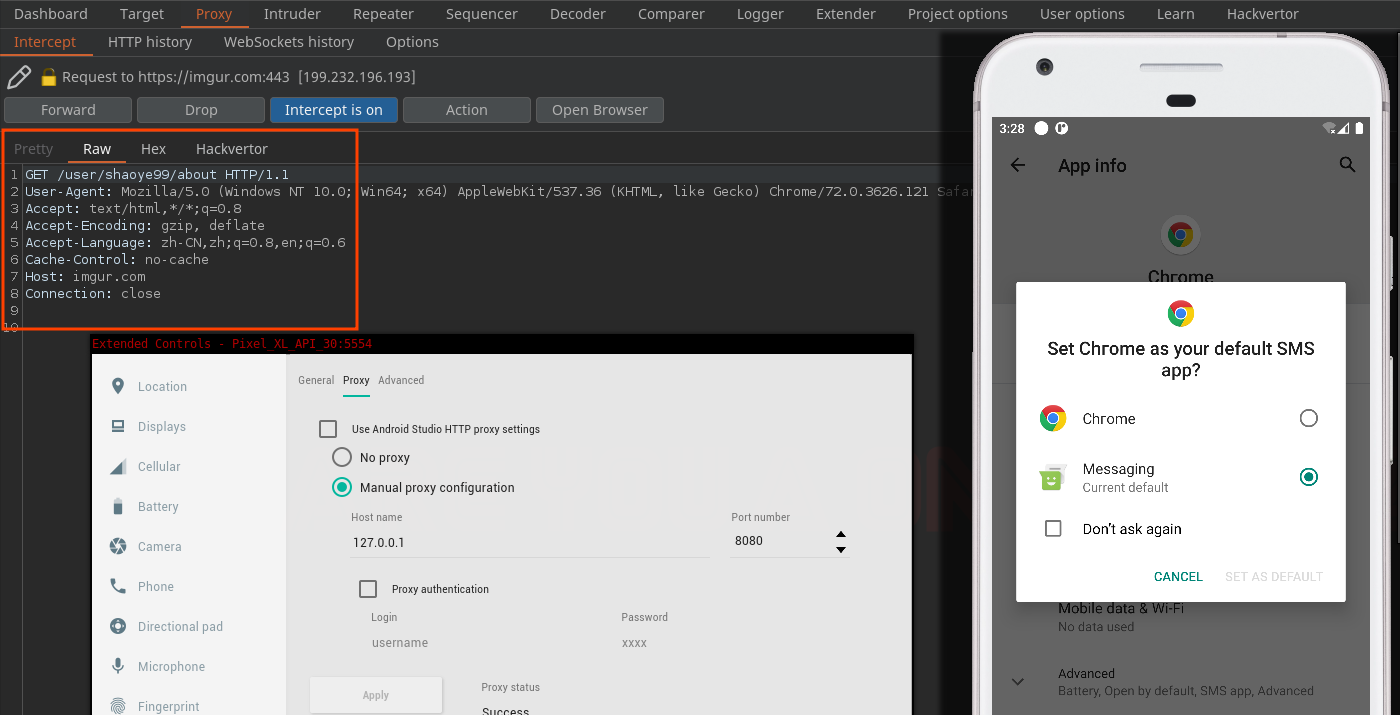Screen dimensions: 1400x715
Task: Increase port number with up arrow
Action: click(841, 534)
